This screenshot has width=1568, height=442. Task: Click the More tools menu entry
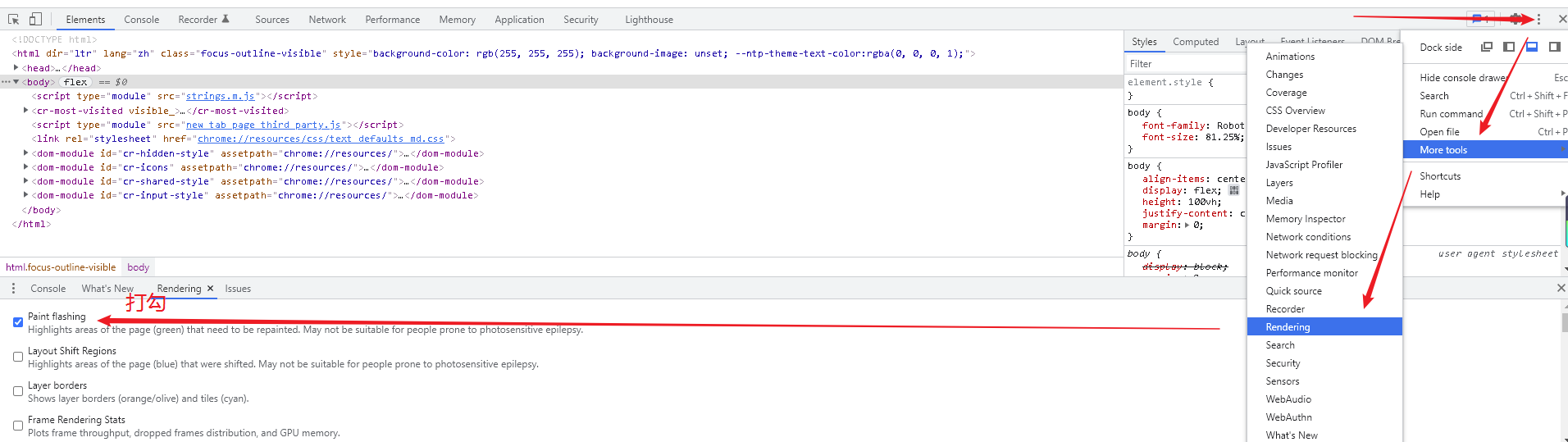coord(1486,150)
